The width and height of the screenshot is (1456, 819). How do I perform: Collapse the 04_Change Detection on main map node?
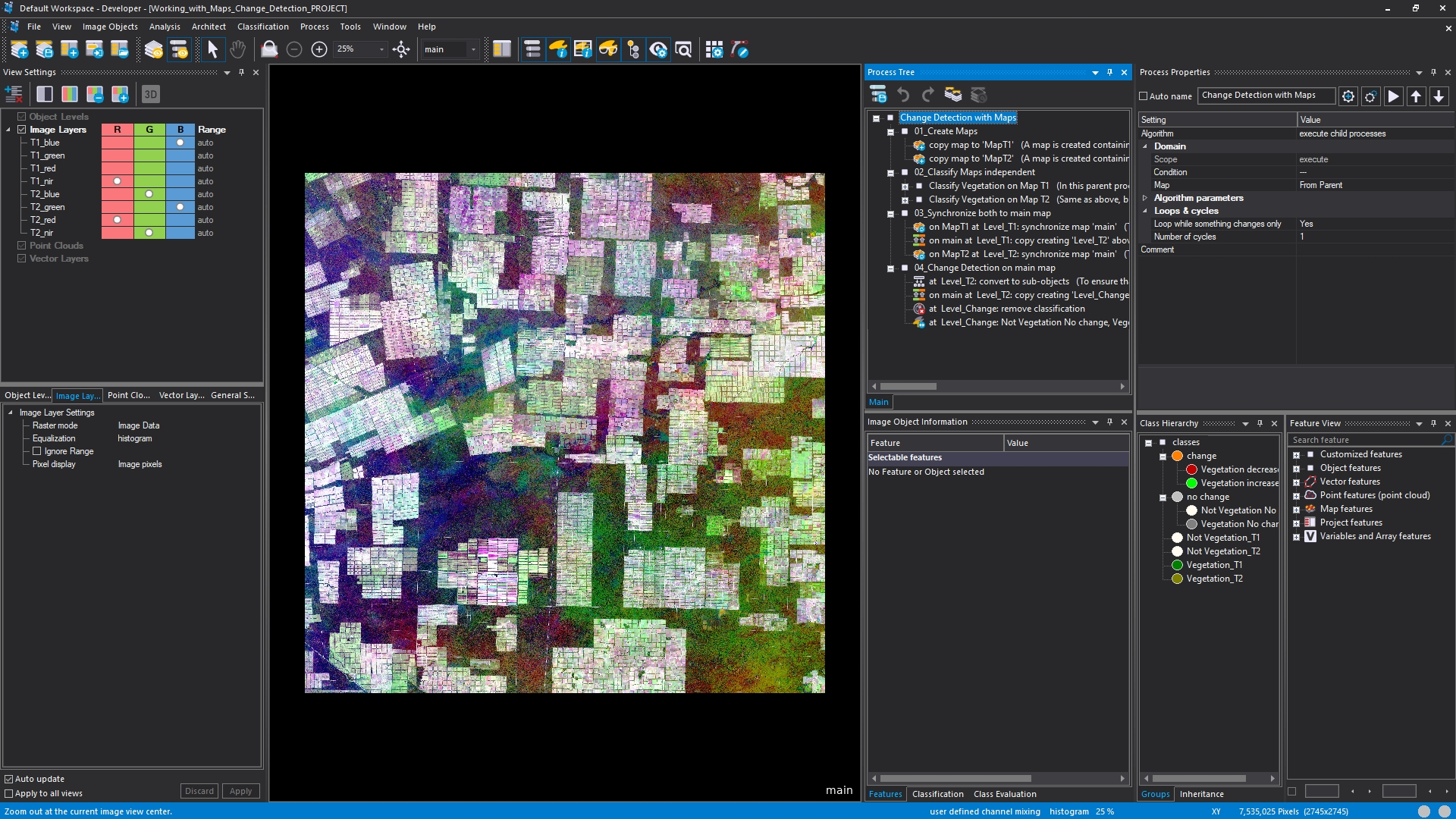[891, 268]
